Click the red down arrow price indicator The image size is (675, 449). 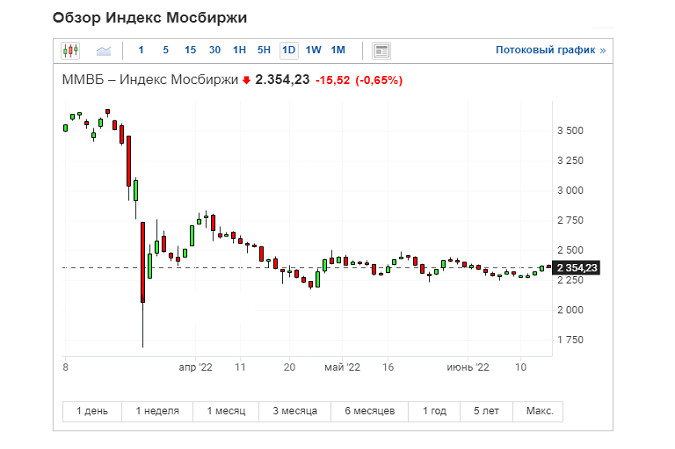246,81
